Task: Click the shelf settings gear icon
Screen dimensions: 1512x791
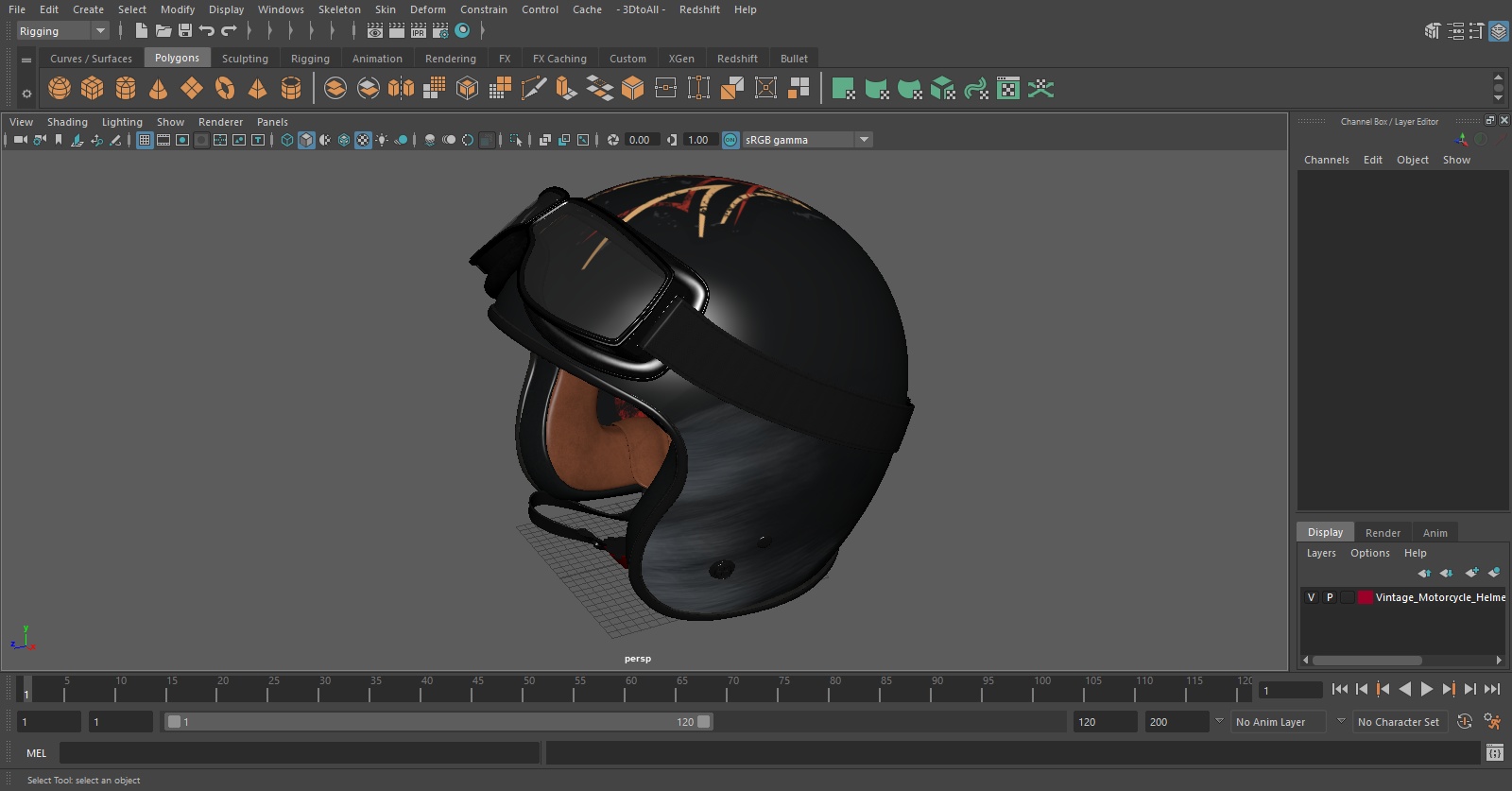Action: (x=26, y=94)
